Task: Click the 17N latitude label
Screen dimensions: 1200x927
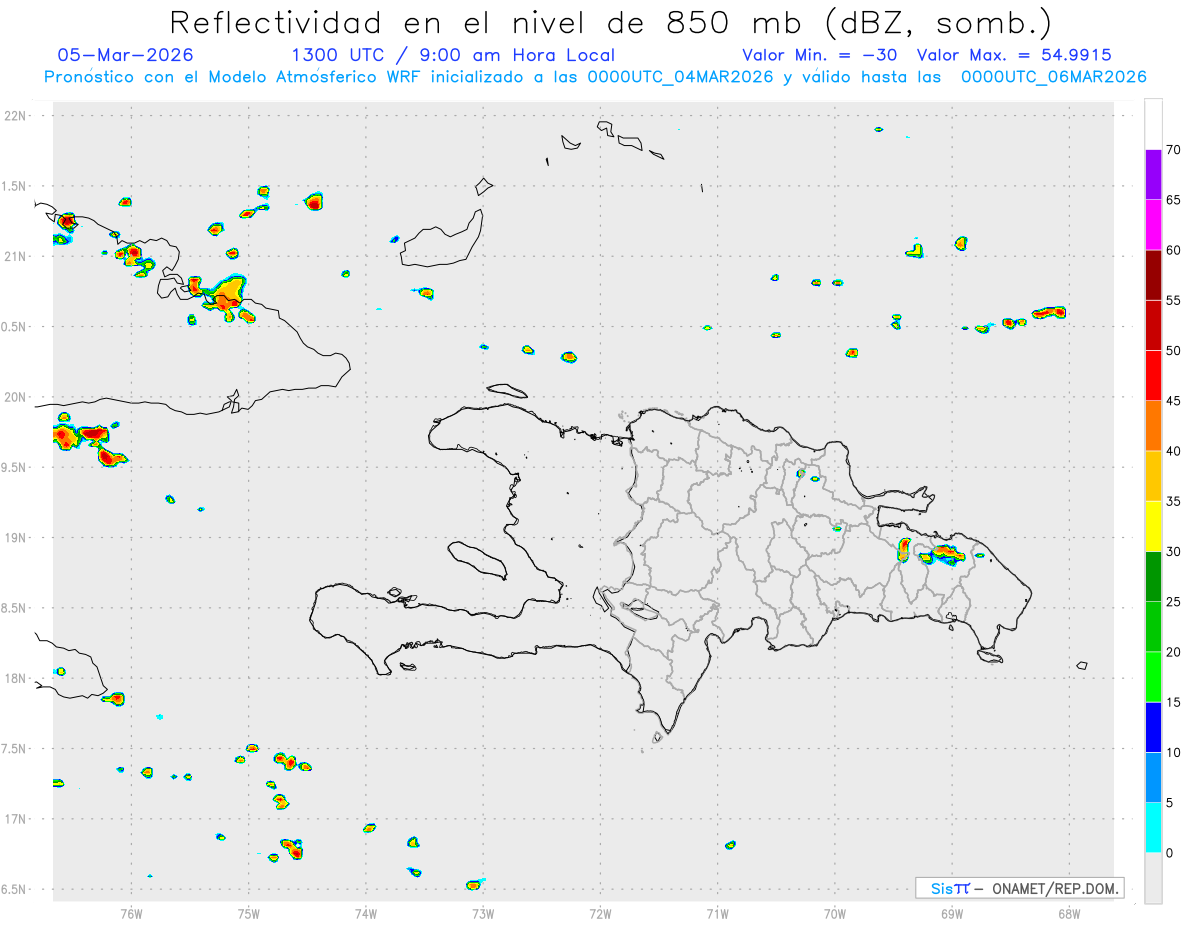Action: [16, 819]
